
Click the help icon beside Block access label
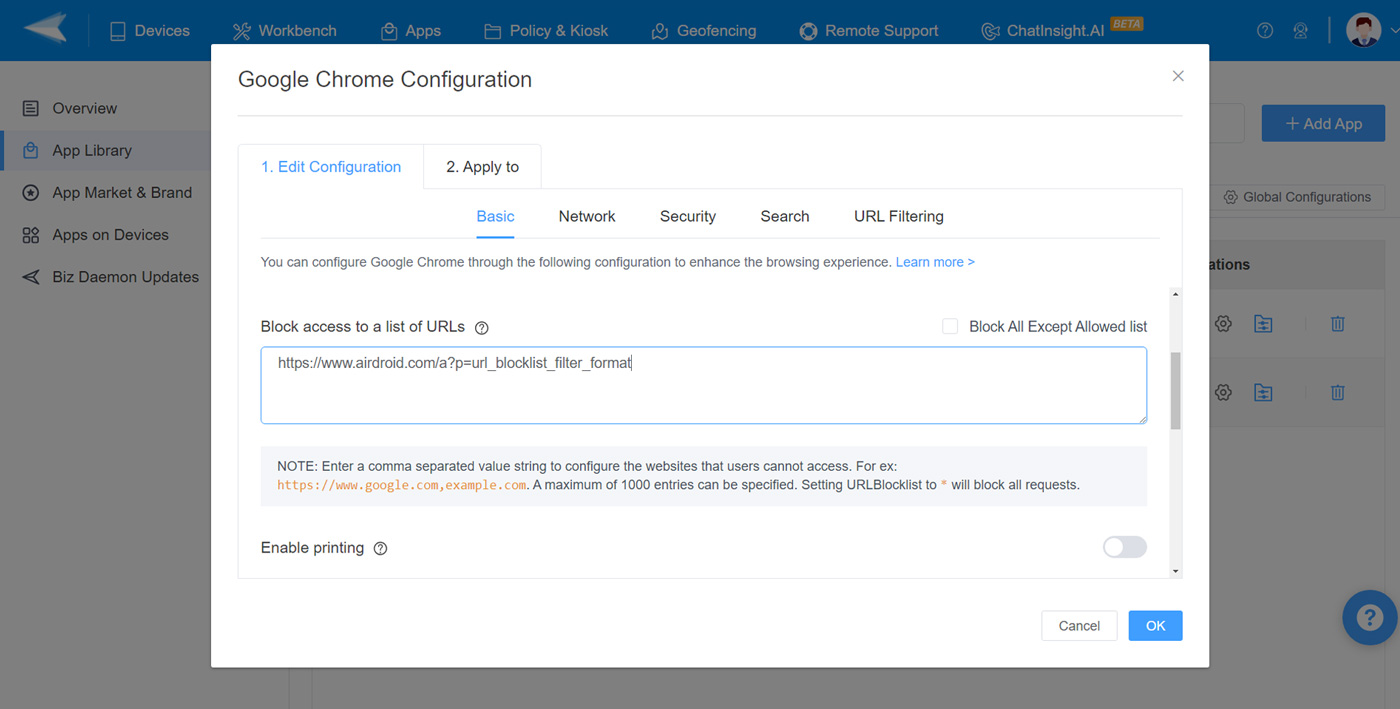tap(482, 328)
